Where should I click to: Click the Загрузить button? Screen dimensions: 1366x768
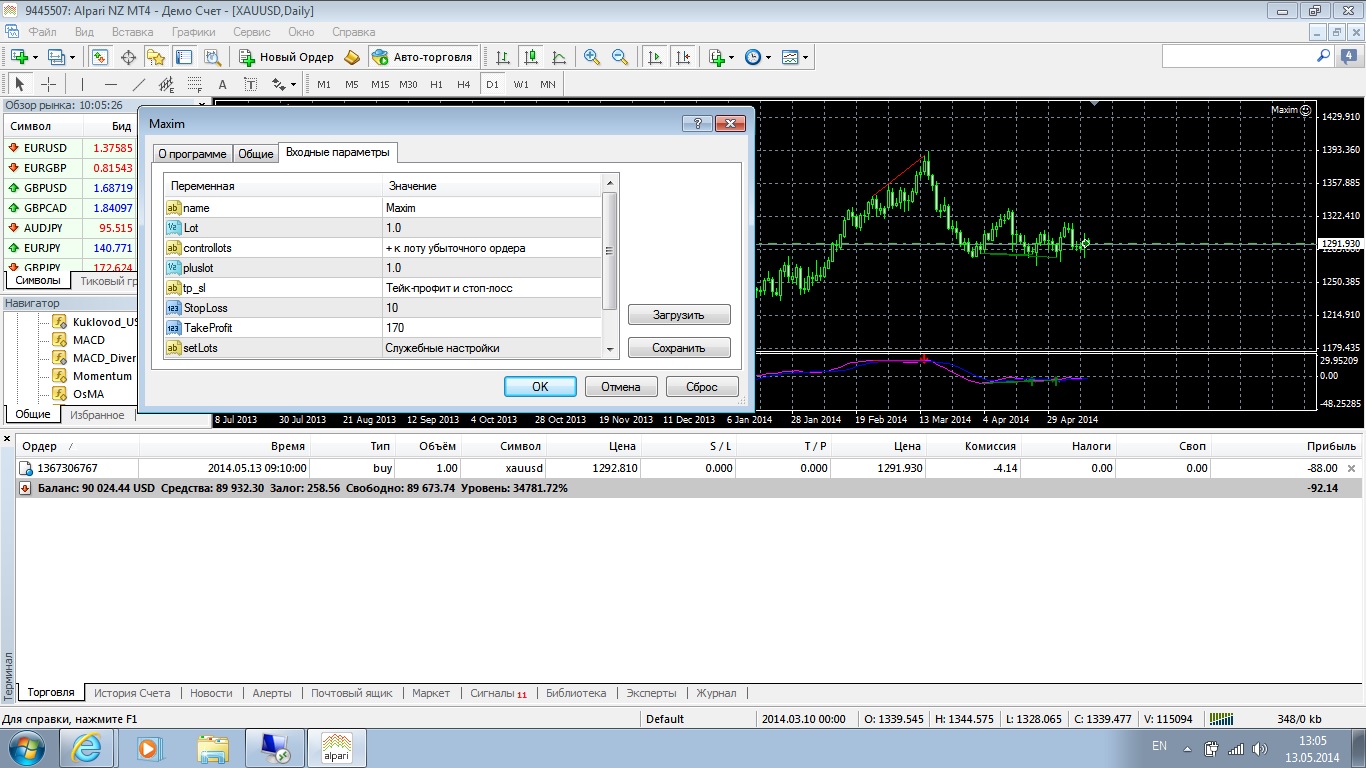(679, 315)
